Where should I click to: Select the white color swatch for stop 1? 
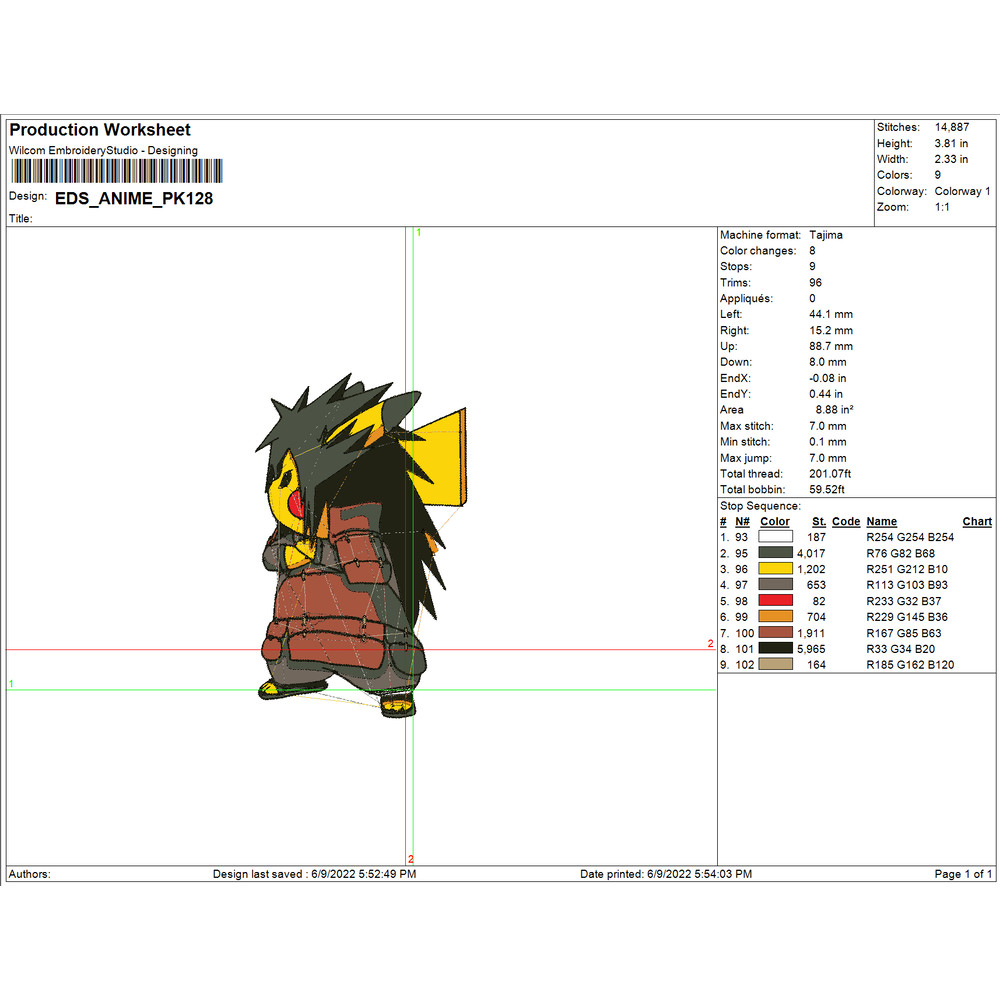[x=776, y=537]
